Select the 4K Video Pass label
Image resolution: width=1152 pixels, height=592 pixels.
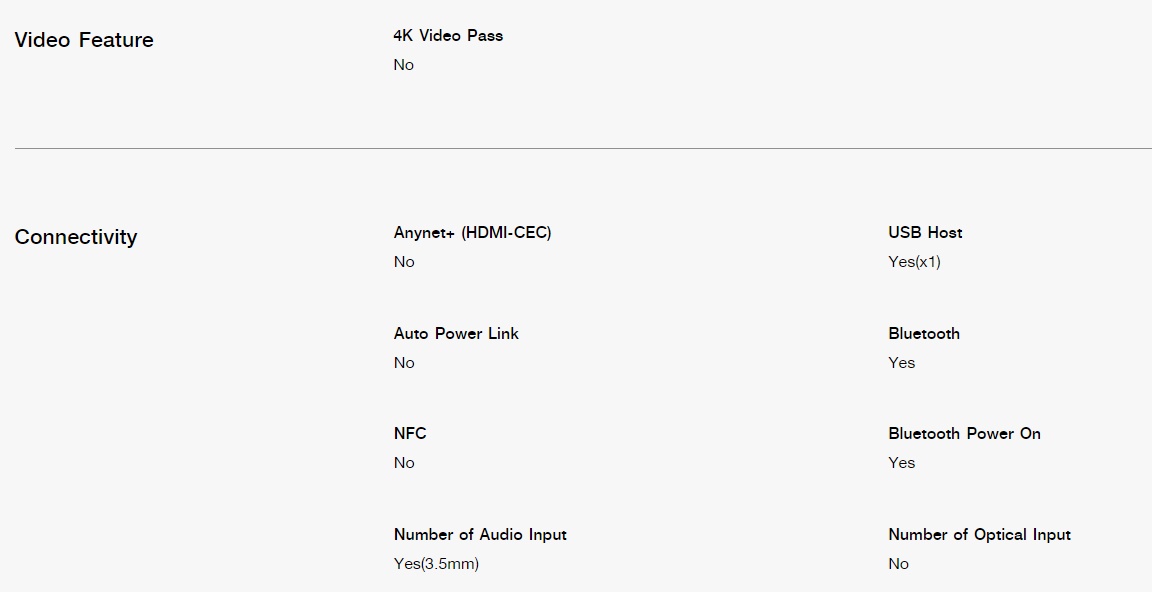[x=448, y=35]
